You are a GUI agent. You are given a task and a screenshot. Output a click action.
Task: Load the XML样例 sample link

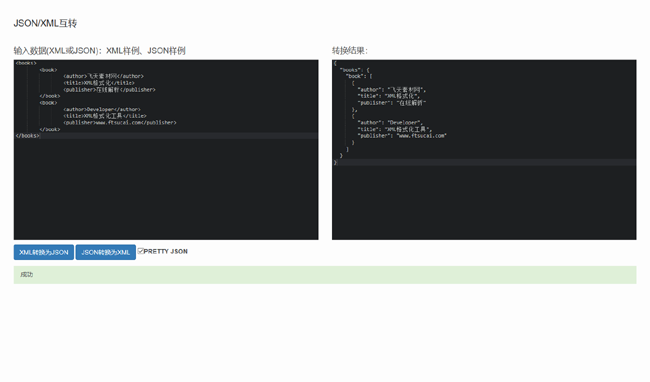(x=123, y=51)
